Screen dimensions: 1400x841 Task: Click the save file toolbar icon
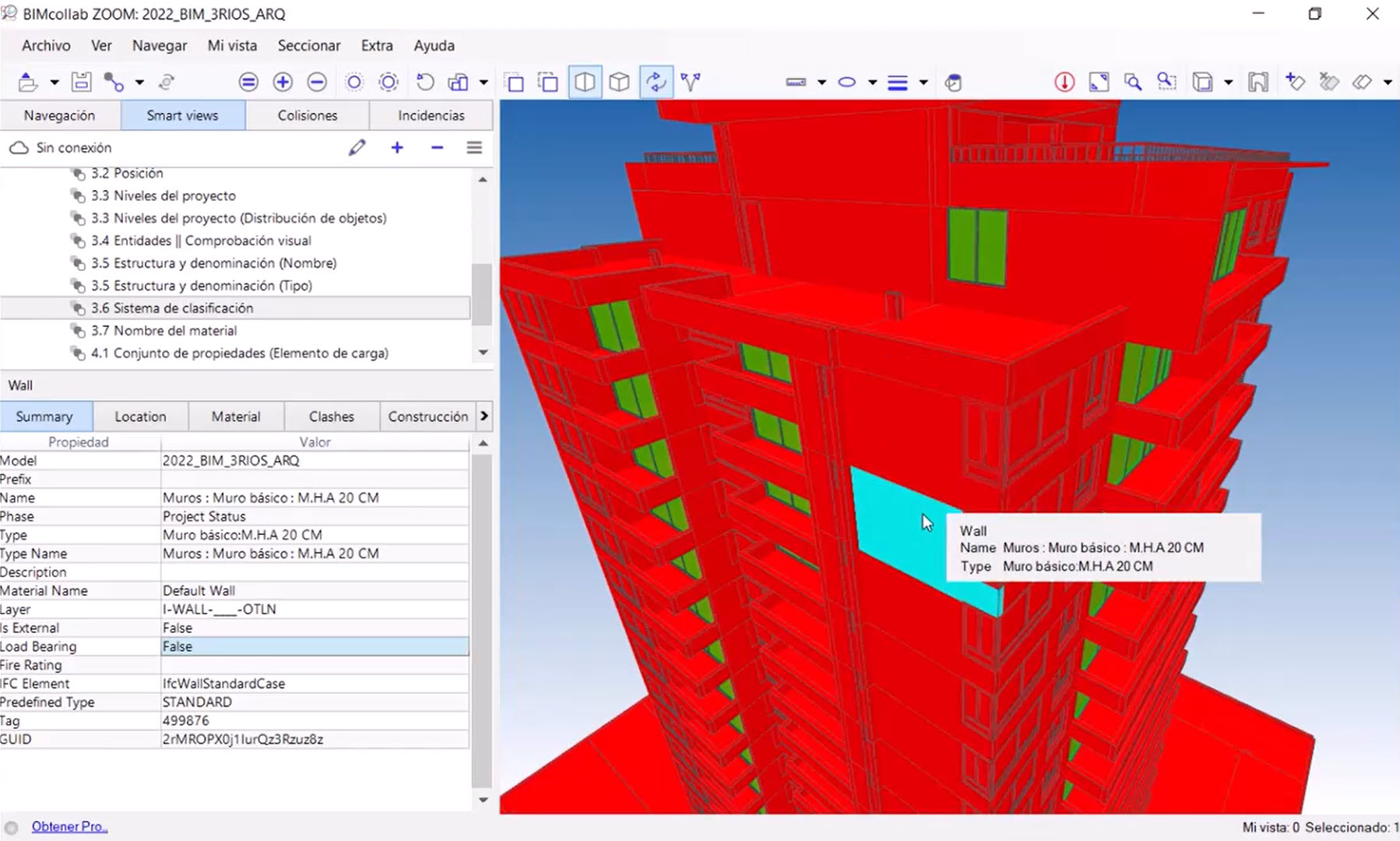[x=82, y=82]
